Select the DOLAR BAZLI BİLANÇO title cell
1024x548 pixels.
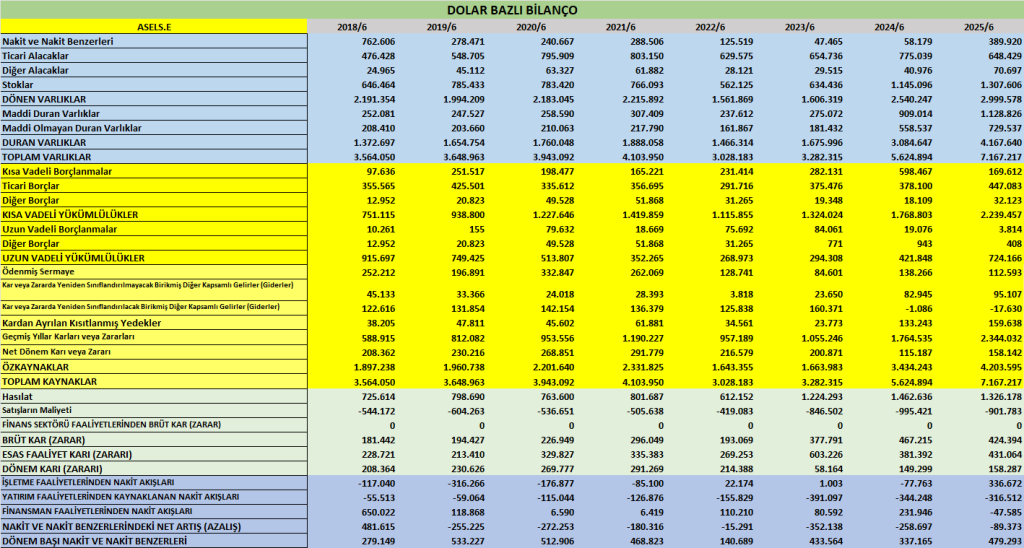[512, 10]
